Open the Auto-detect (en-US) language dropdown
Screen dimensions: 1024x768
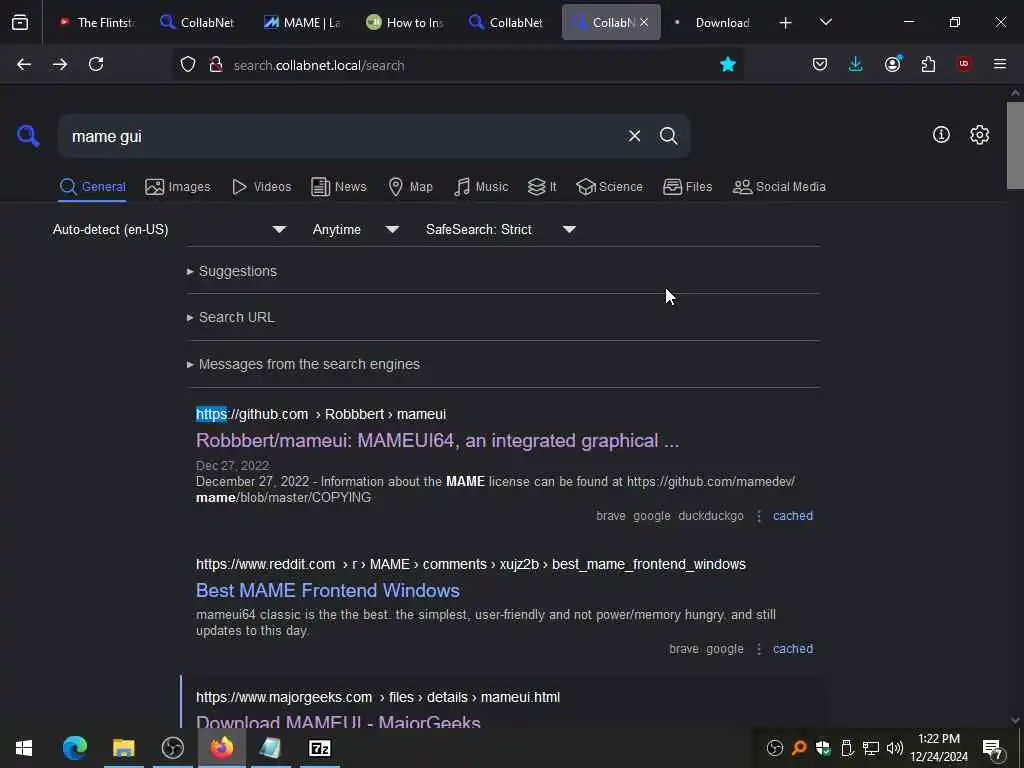[x=170, y=229]
